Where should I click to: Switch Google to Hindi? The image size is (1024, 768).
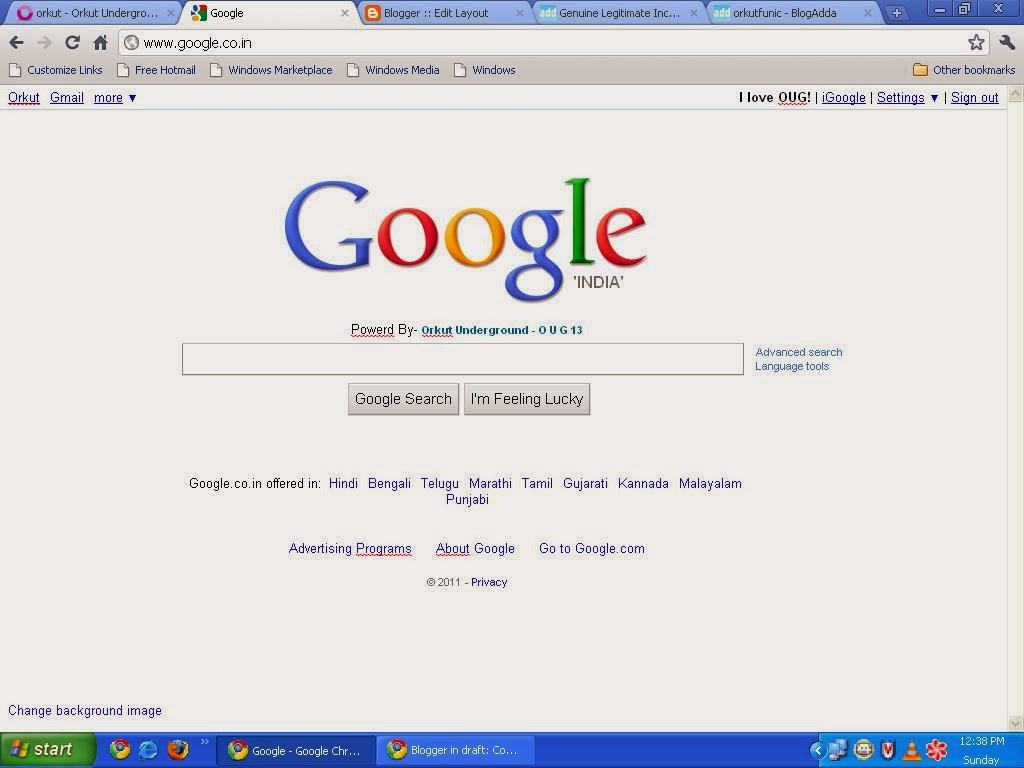click(343, 483)
